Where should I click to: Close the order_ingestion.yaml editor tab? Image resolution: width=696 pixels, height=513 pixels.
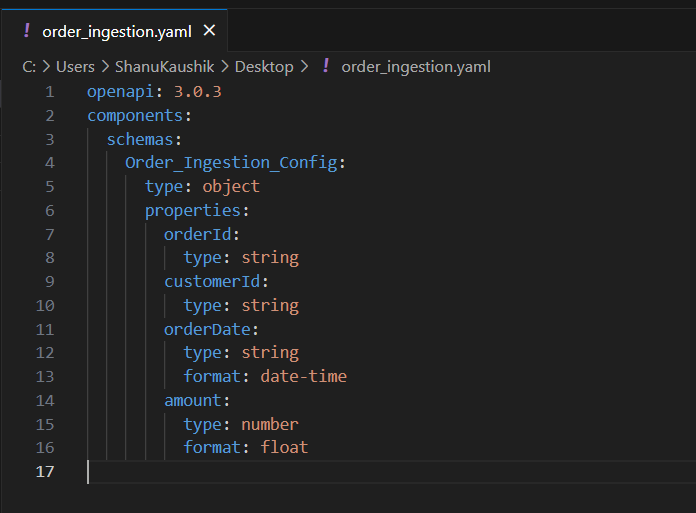pyautogui.click(x=208, y=31)
